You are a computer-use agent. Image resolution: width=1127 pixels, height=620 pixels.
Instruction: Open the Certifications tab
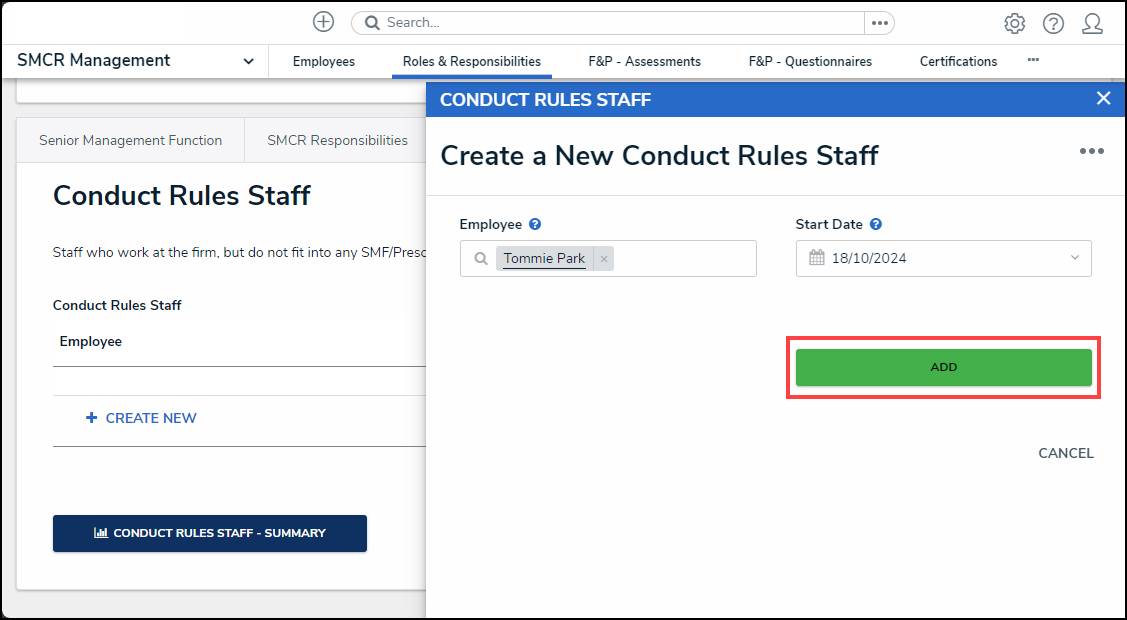[x=958, y=61]
